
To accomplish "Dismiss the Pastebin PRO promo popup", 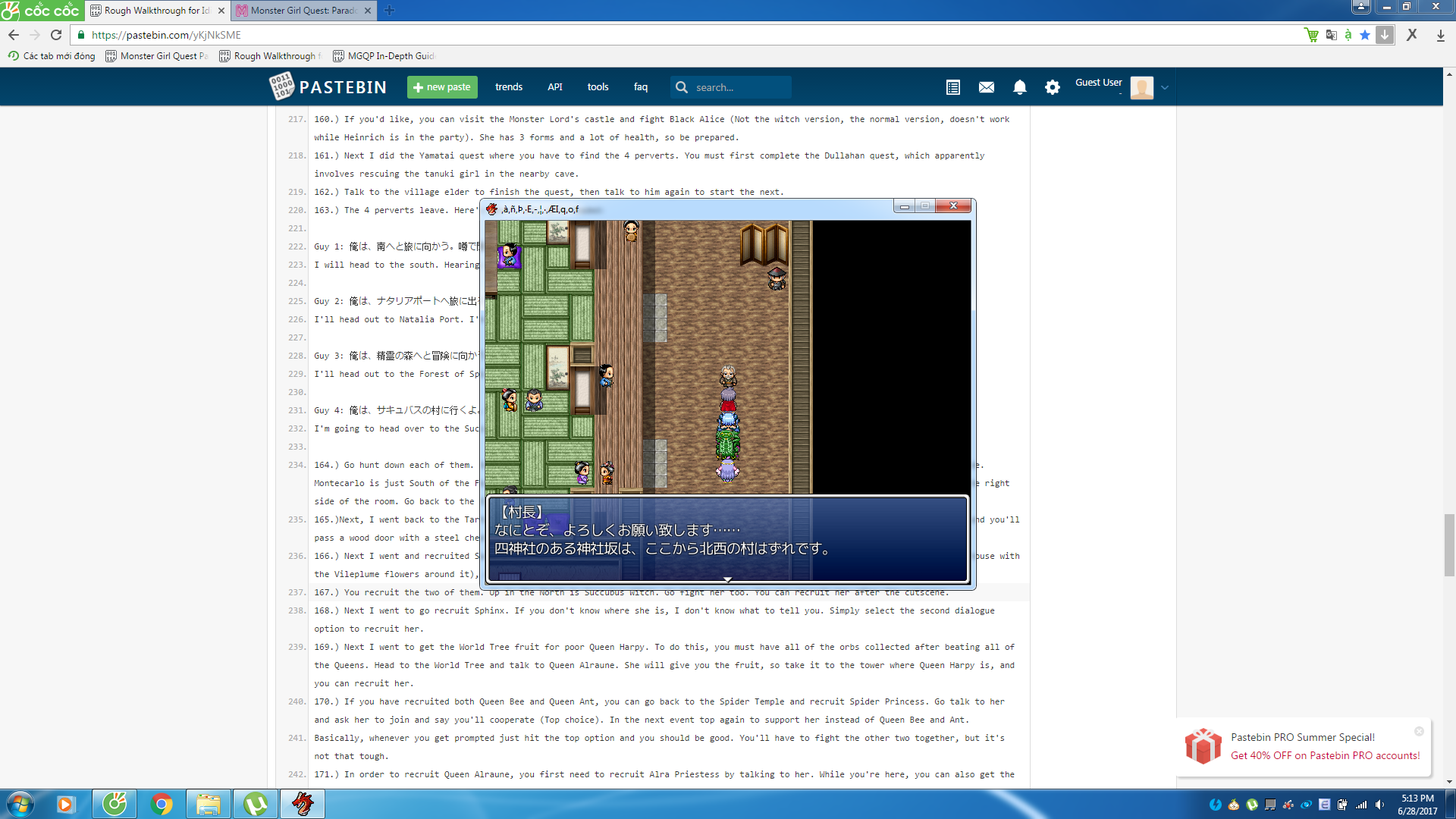I will click(1419, 731).
